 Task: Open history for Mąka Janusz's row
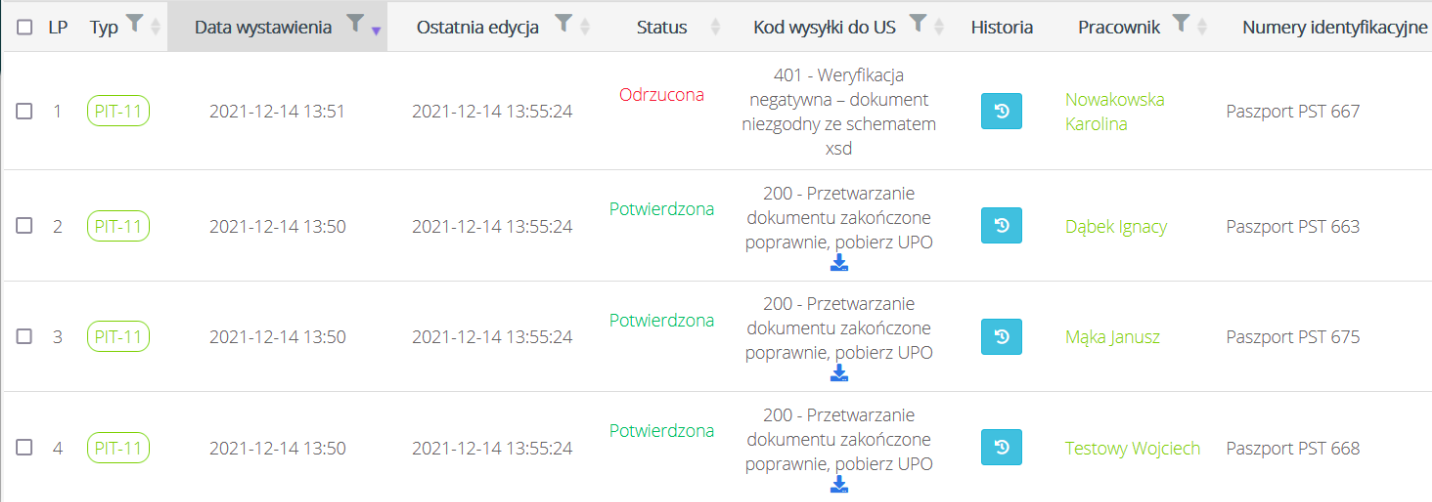click(1001, 337)
